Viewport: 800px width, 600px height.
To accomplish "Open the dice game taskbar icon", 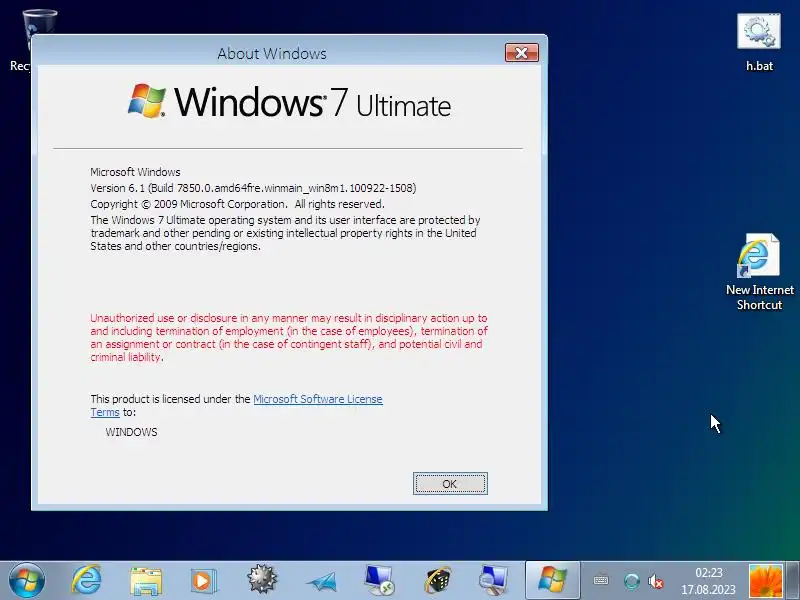I will pos(437,581).
